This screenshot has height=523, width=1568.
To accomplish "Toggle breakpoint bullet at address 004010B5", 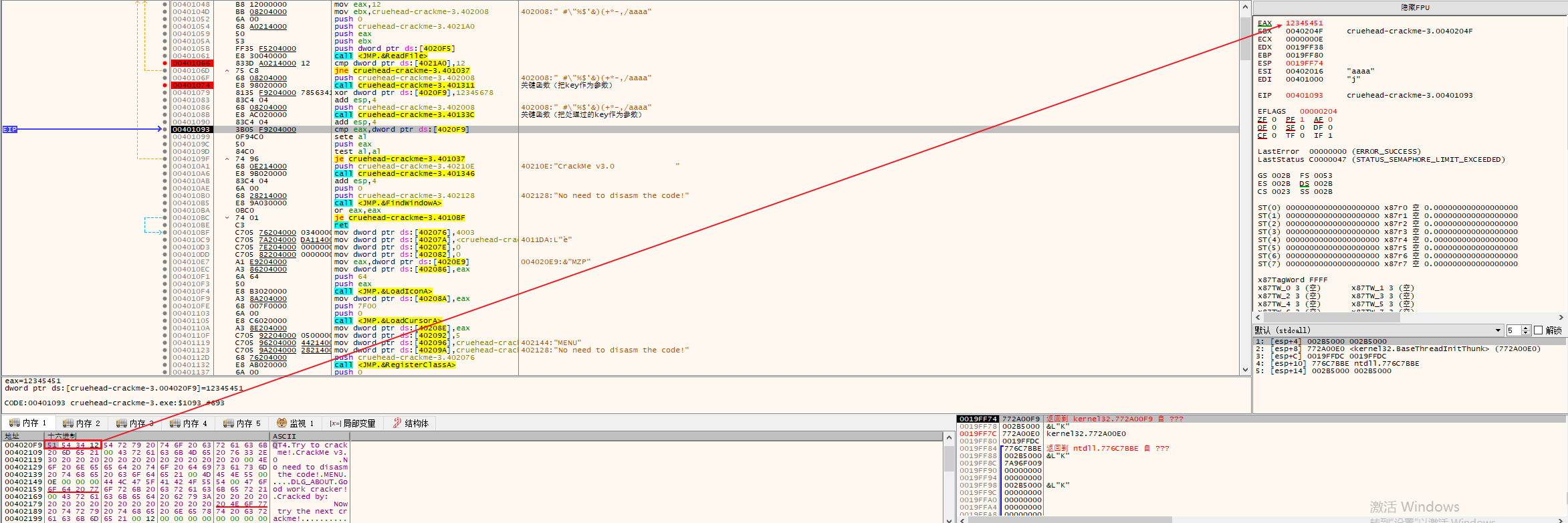I will coord(165,203).
